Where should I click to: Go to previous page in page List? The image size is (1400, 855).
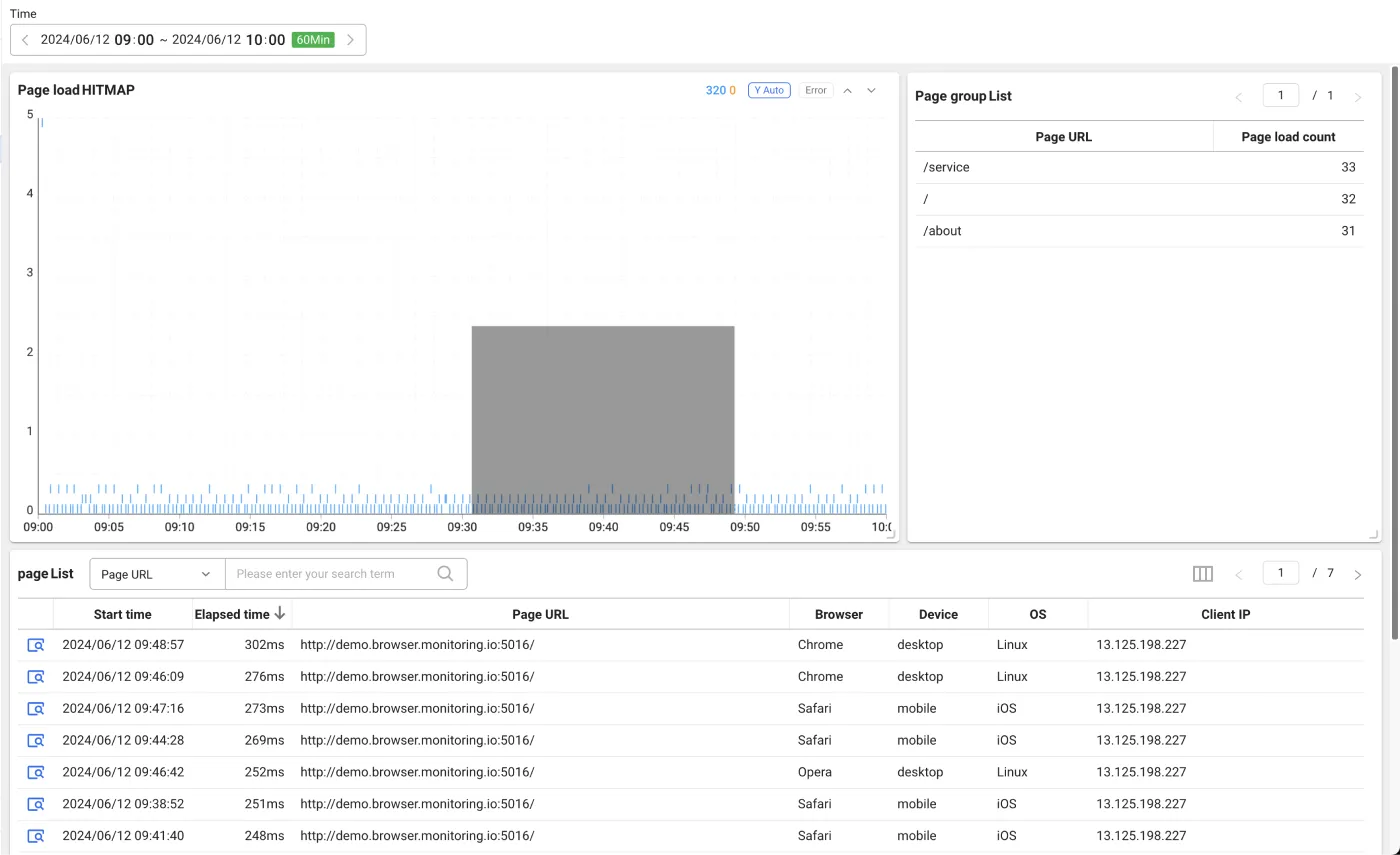tap(1239, 574)
